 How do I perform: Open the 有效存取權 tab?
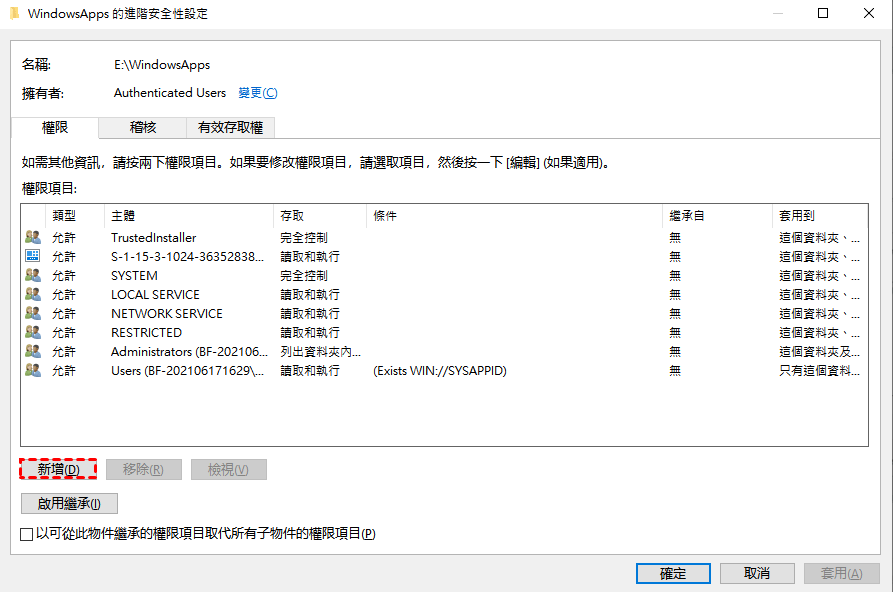(230, 128)
